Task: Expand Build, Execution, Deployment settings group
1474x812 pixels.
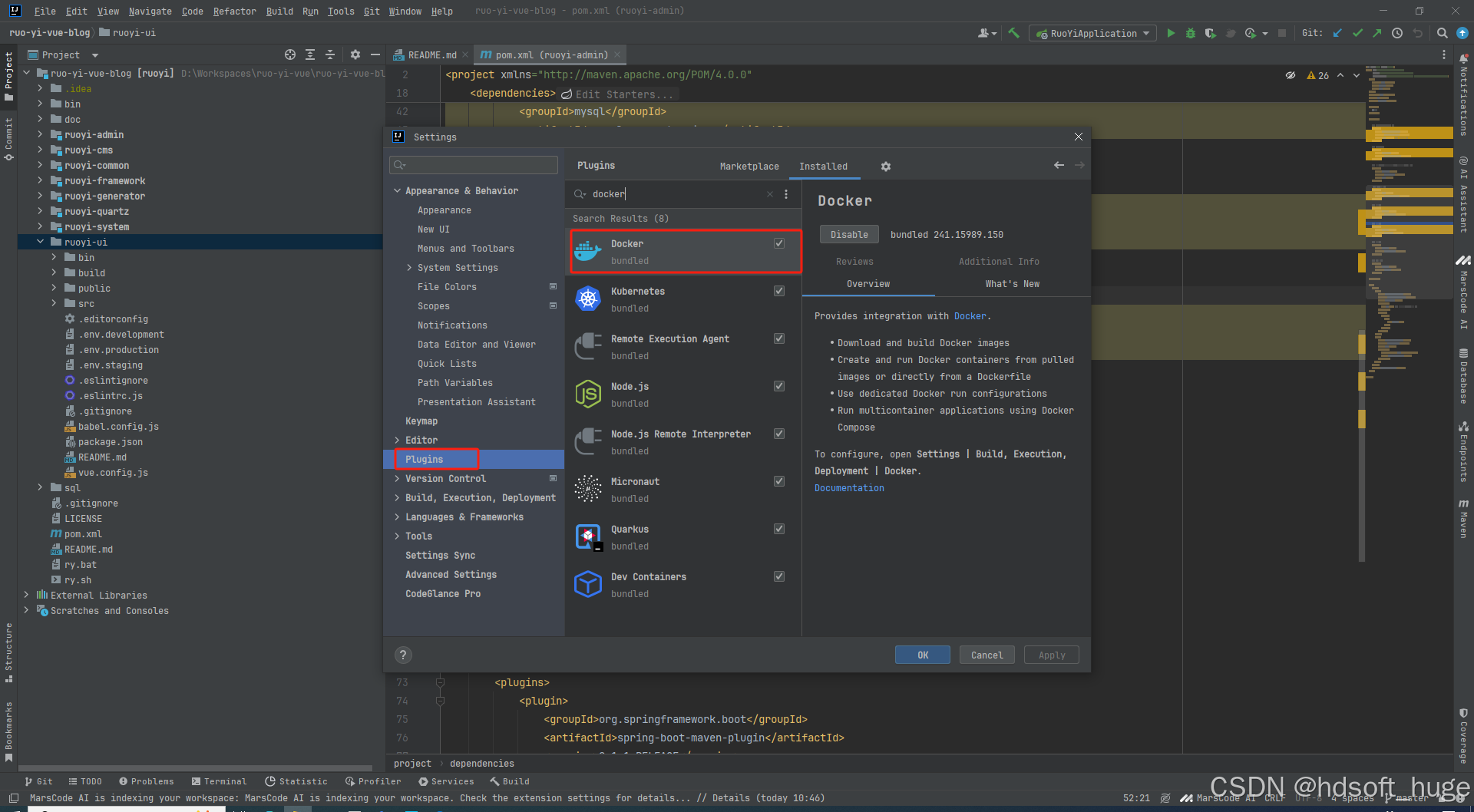Action: 397,497
